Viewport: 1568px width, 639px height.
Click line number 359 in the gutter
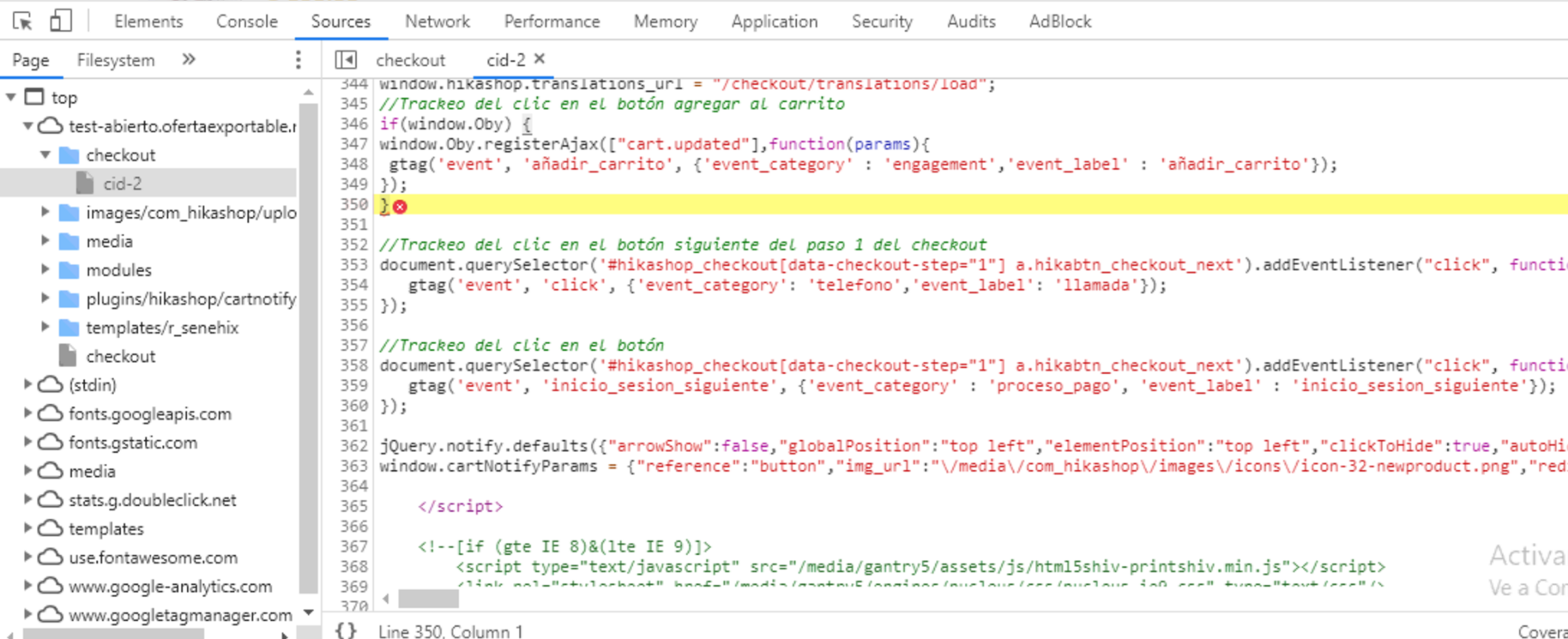[354, 385]
